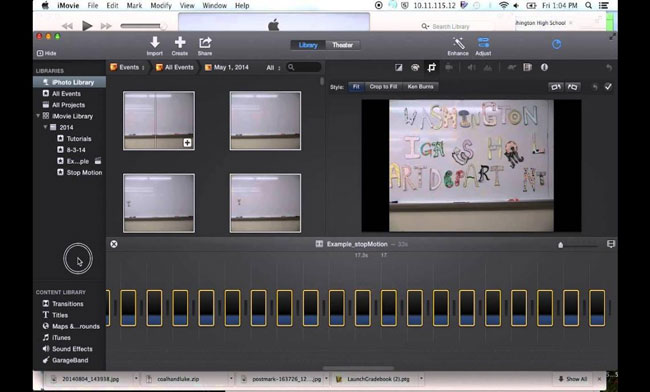Toggle the Adjust sliders panel
This screenshot has height=392, width=650.
coord(483,42)
